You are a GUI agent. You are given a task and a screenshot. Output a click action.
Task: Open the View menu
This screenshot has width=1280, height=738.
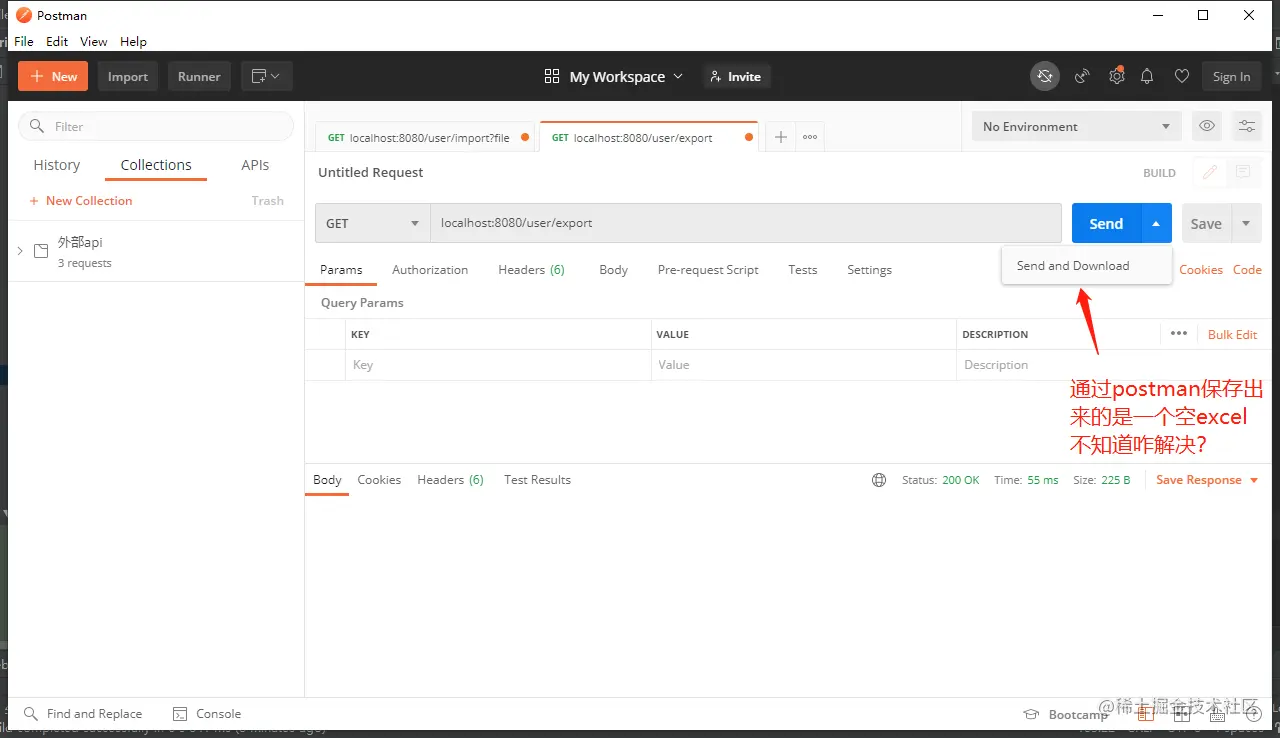click(94, 41)
